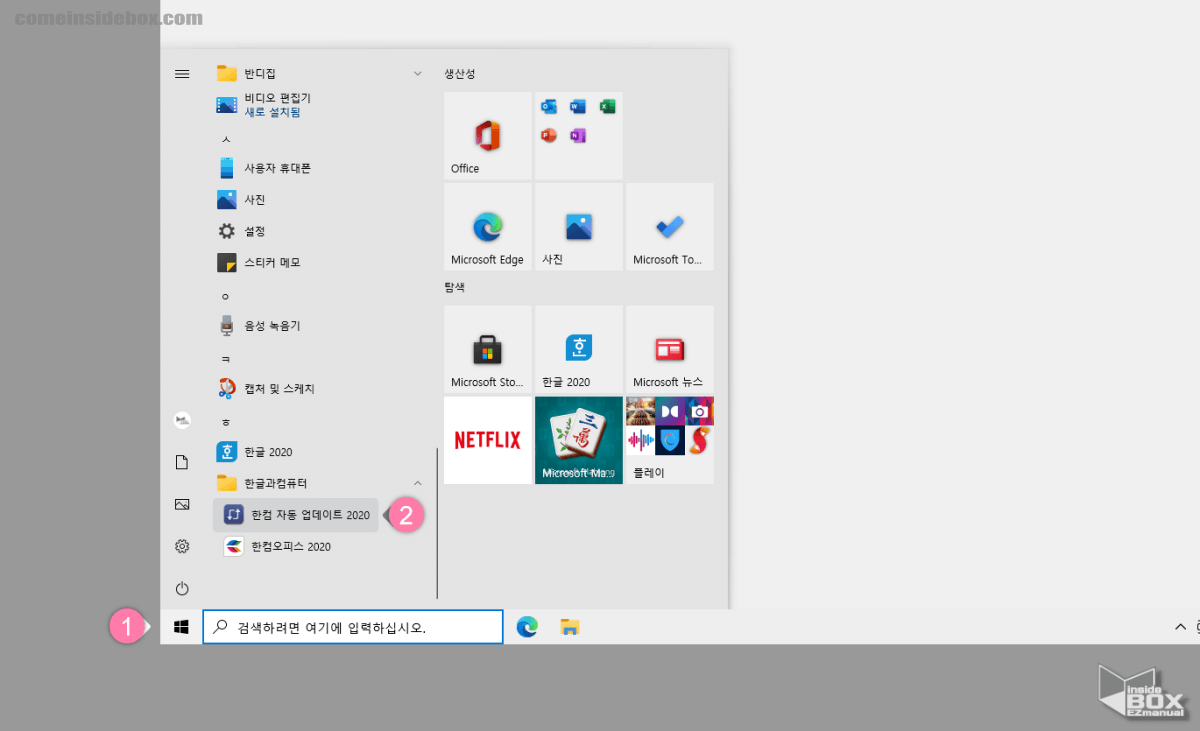Image resolution: width=1200 pixels, height=731 pixels.
Task: Open File Explorer from the taskbar
Action: tap(570, 627)
